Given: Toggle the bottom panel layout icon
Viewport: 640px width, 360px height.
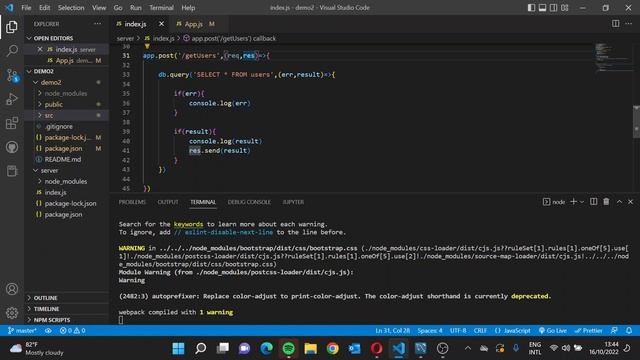Looking at the screenshot, I should click(x=542, y=8).
